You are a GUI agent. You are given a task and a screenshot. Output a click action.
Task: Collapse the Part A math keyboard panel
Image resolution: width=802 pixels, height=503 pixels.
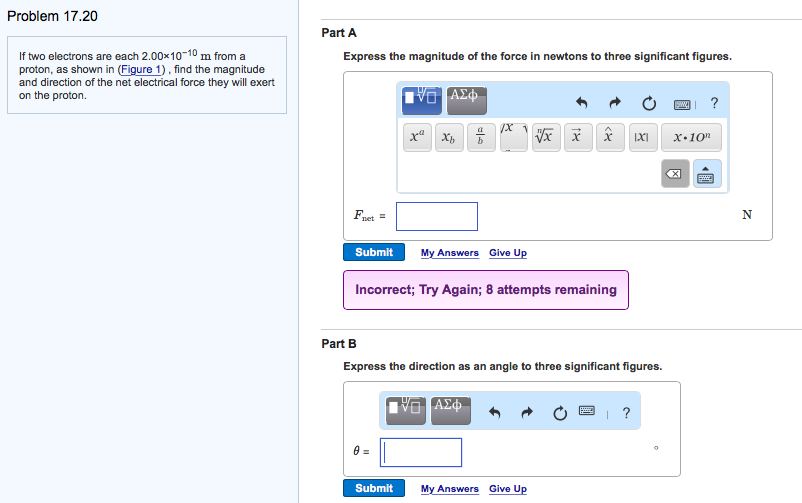(705, 174)
